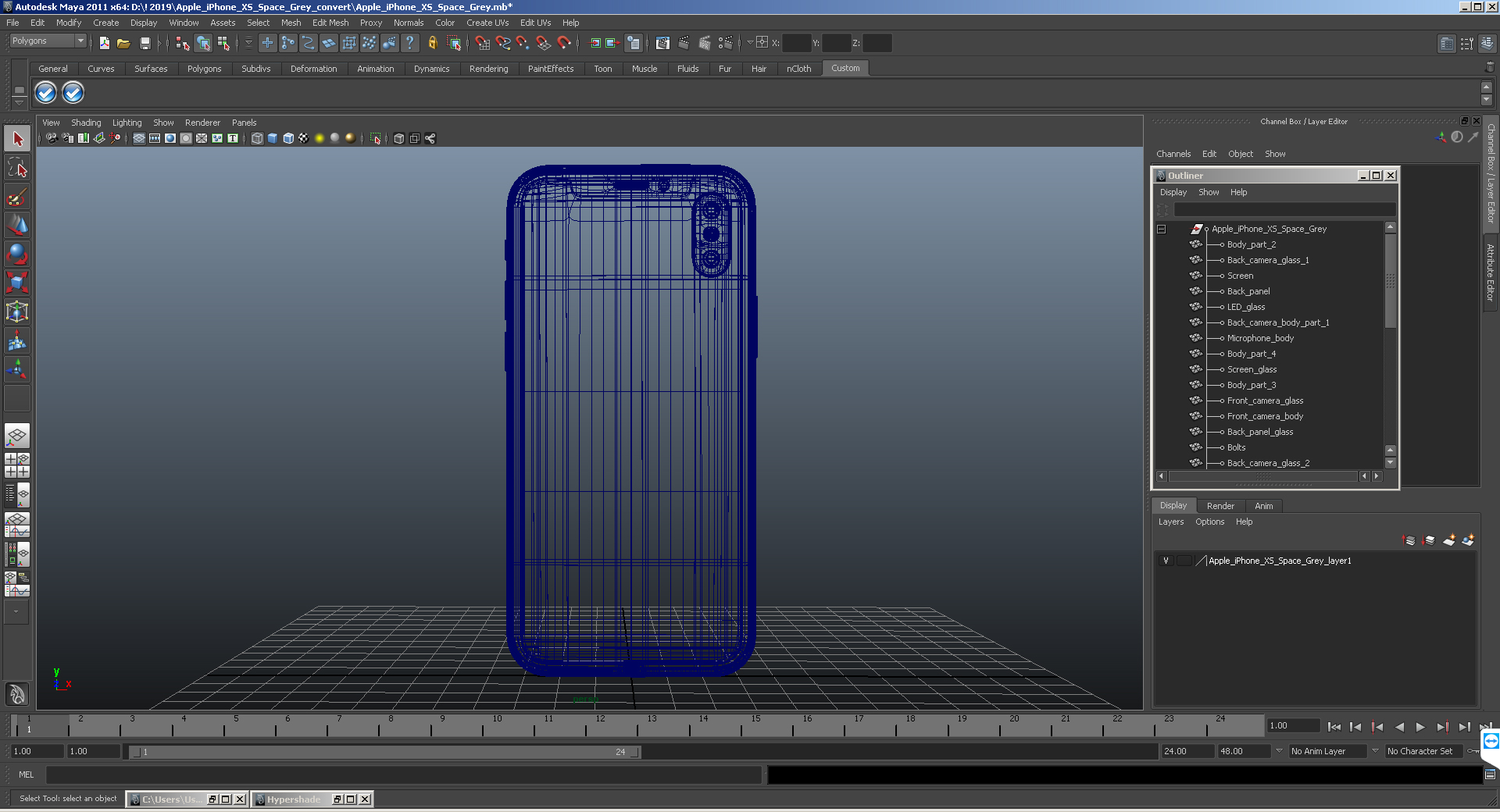Open the Create UVs menu

(x=487, y=23)
